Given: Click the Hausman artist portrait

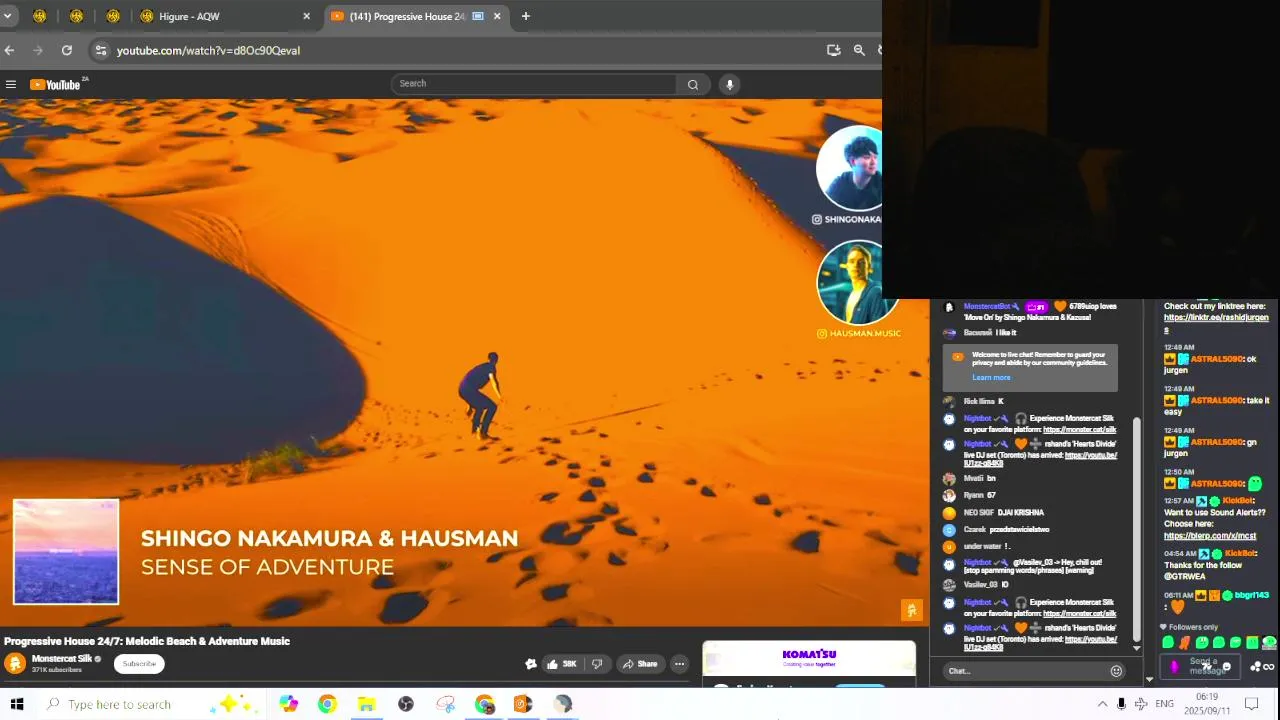Looking at the screenshot, I should (857, 282).
